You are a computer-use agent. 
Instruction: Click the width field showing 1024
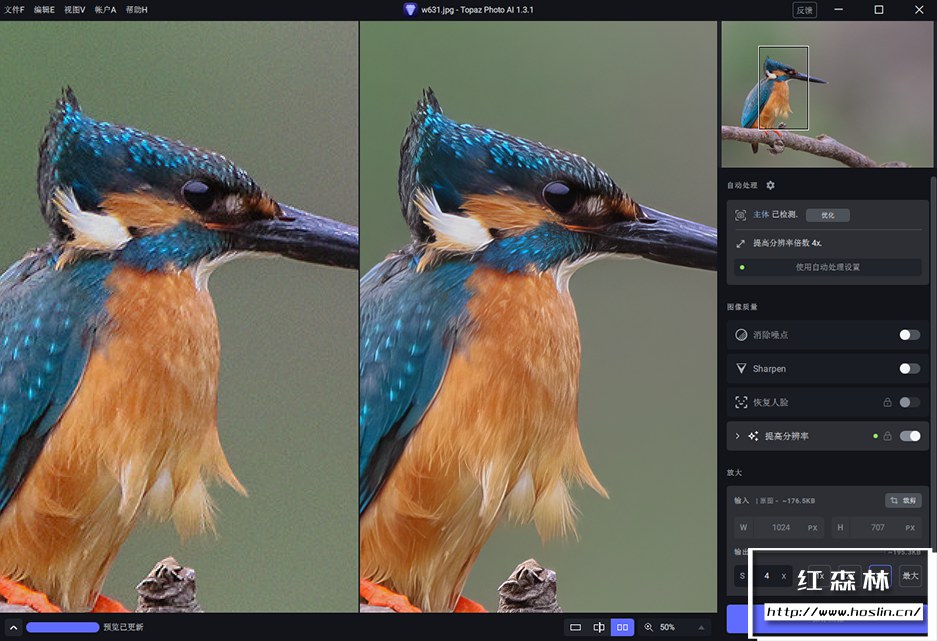click(x=779, y=527)
